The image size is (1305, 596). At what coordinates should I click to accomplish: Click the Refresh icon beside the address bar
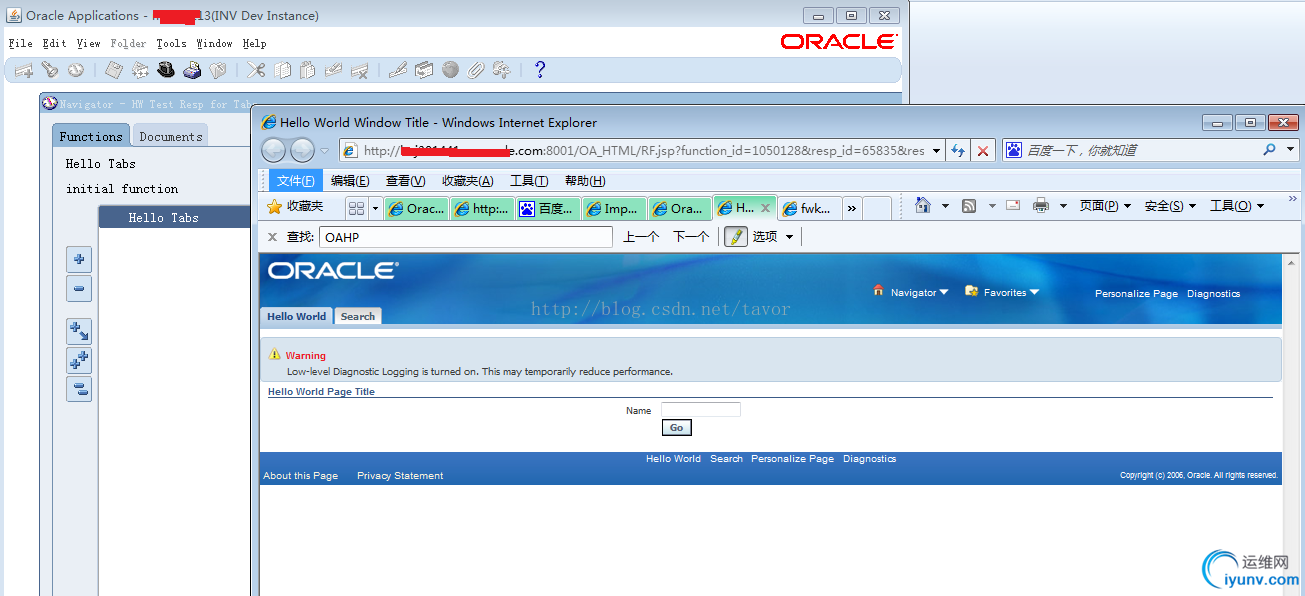(x=958, y=151)
